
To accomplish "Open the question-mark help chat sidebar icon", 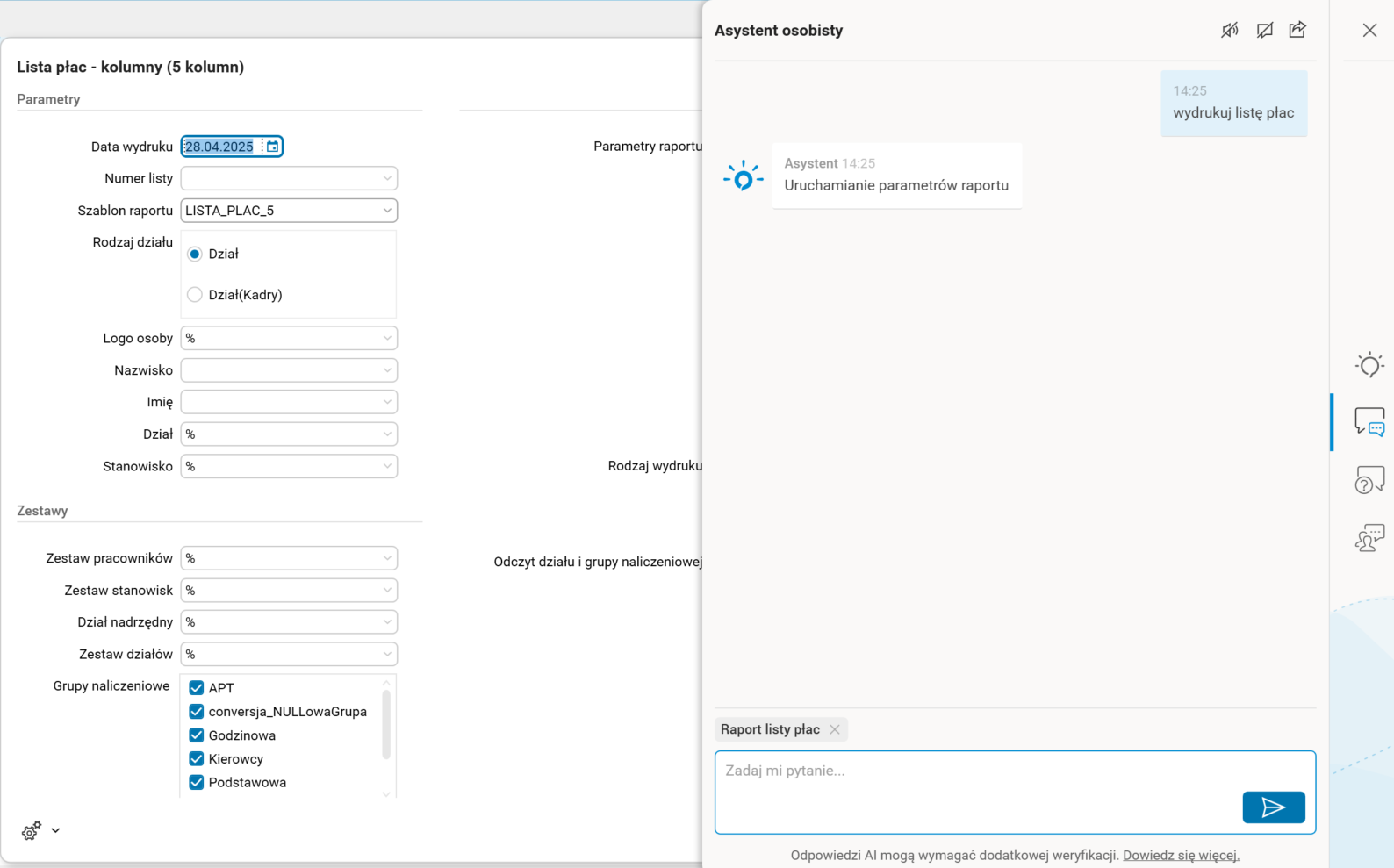I will click(x=1369, y=480).
